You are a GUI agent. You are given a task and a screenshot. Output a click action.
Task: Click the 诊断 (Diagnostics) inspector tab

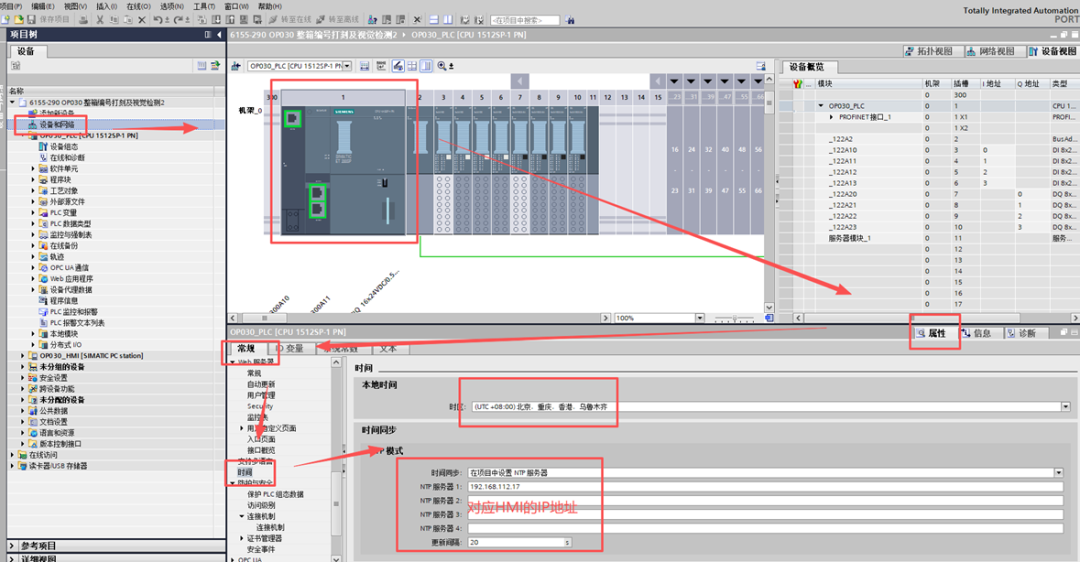pos(1026,333)
